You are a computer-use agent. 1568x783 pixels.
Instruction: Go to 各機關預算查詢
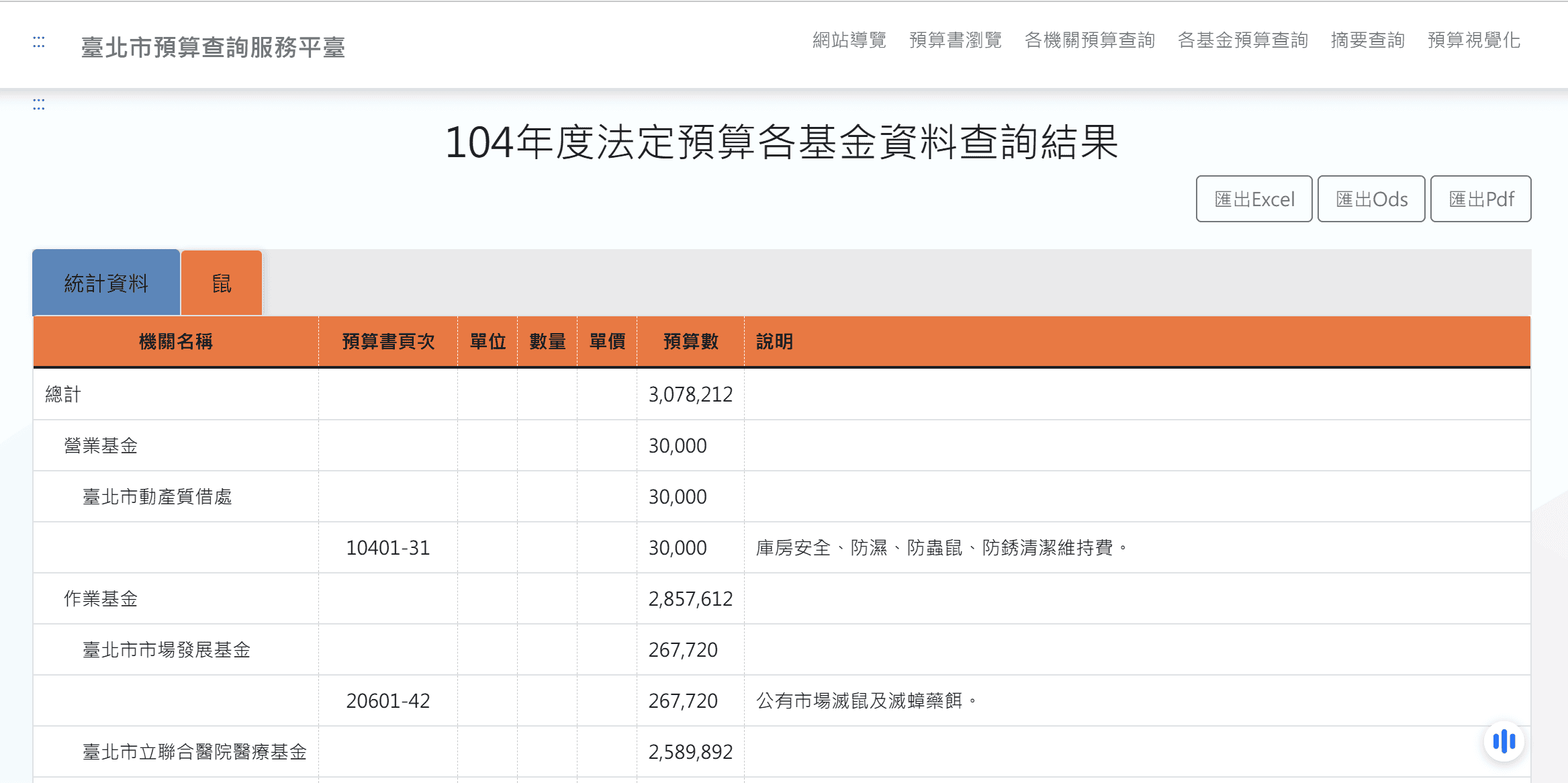tap(1089, 40)
